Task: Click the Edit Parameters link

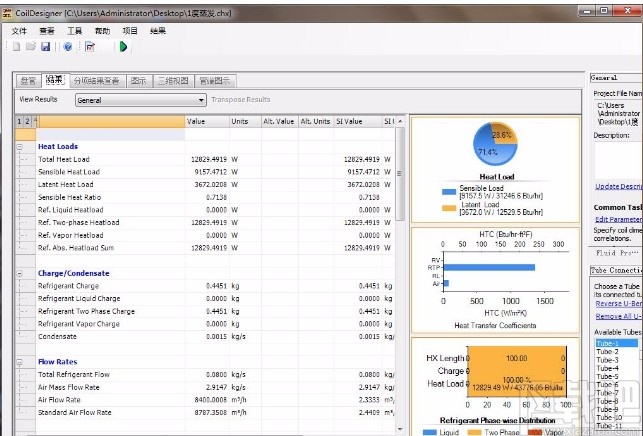Action: click(619, 219)
